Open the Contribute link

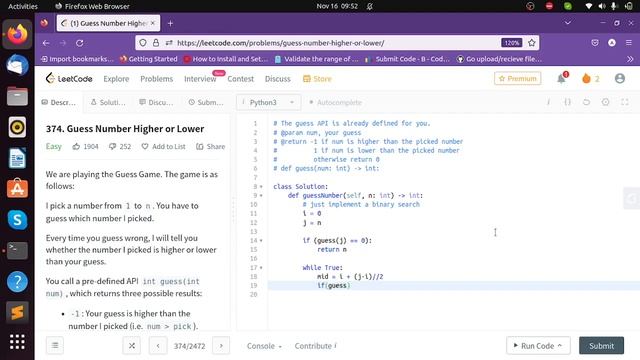[x=316, y=346]
